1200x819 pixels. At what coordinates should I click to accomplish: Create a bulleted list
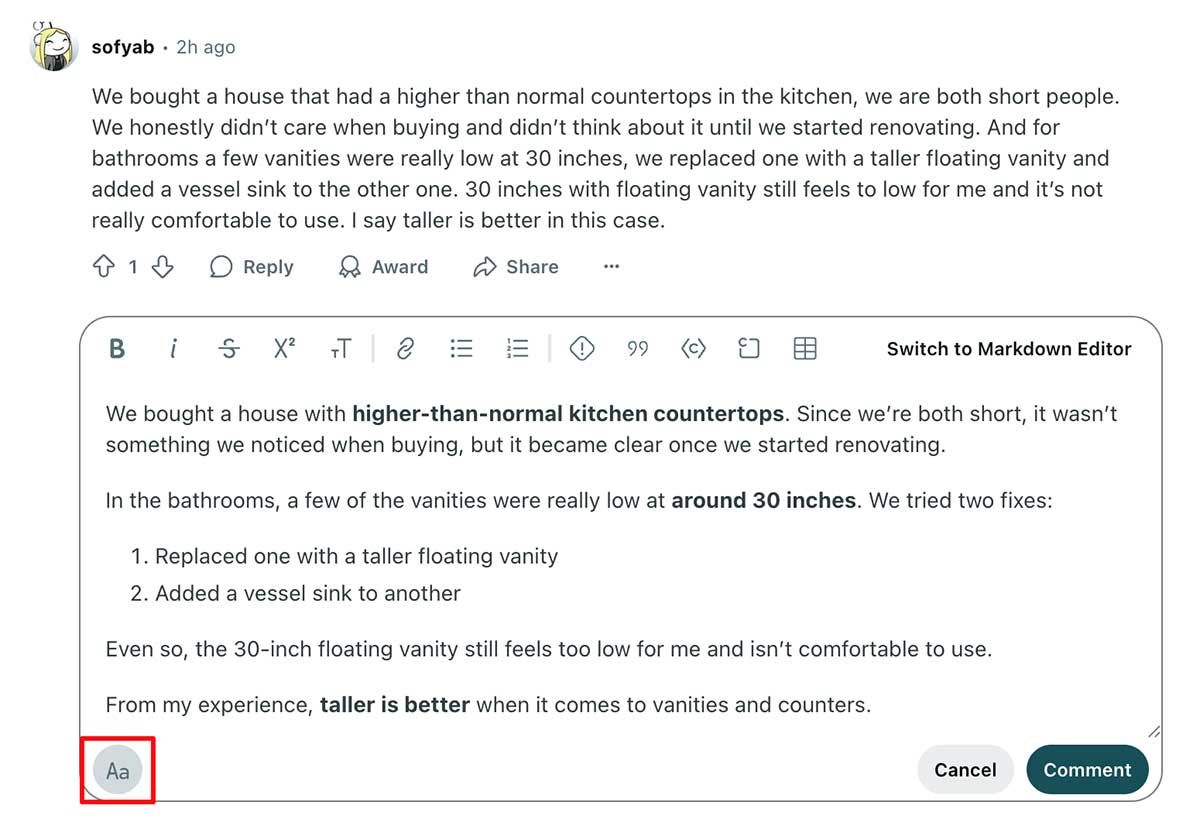[461, 349]
